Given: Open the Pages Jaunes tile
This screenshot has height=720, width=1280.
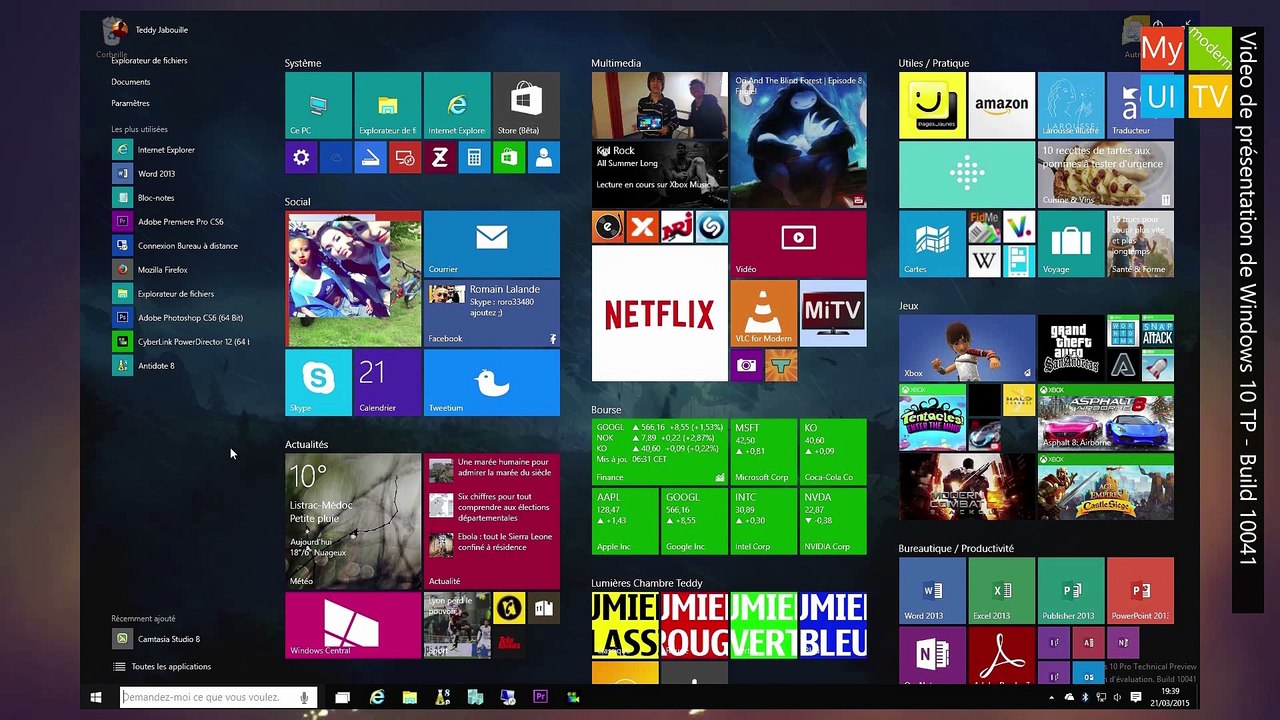Looking at the screenshot, I should click(x=932, y=105).
